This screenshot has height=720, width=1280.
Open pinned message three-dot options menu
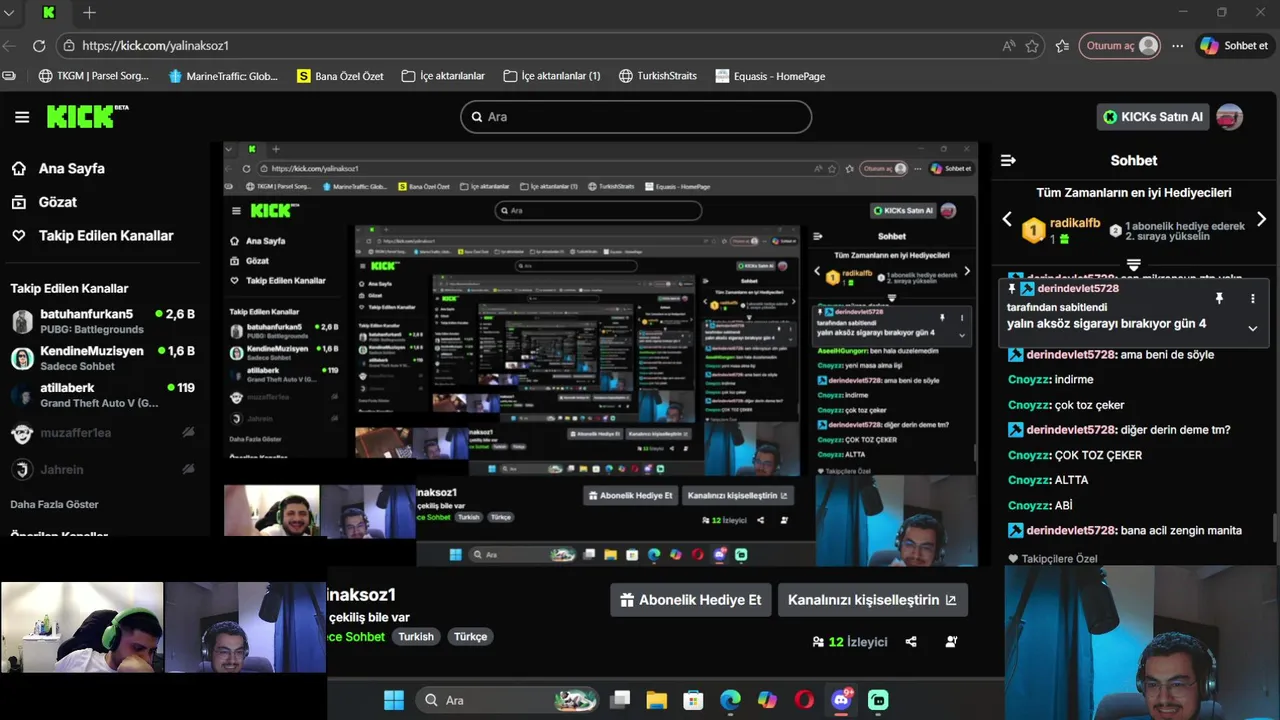pyautogui.click(x=1252, y=298)
